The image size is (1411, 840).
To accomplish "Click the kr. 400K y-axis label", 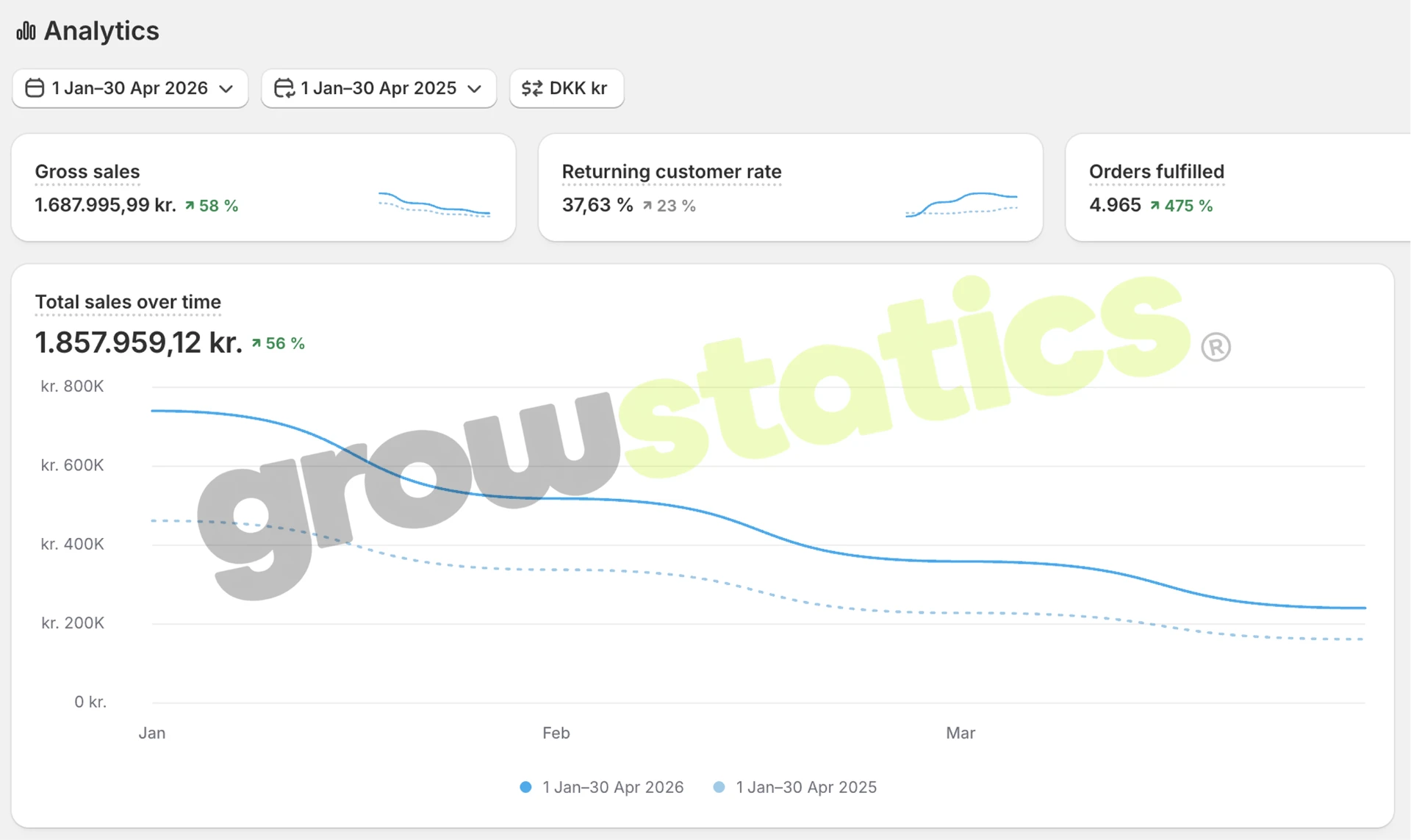I will point(72,545).
